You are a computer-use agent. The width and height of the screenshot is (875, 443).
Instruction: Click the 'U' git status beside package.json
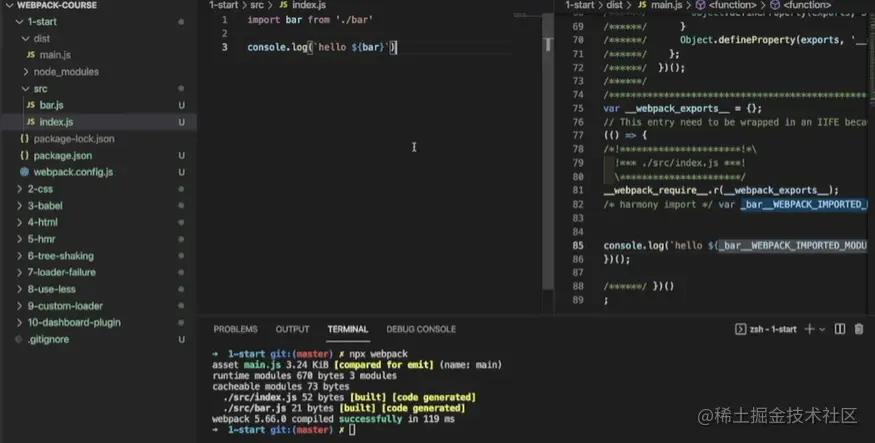[x=181, y=156]
